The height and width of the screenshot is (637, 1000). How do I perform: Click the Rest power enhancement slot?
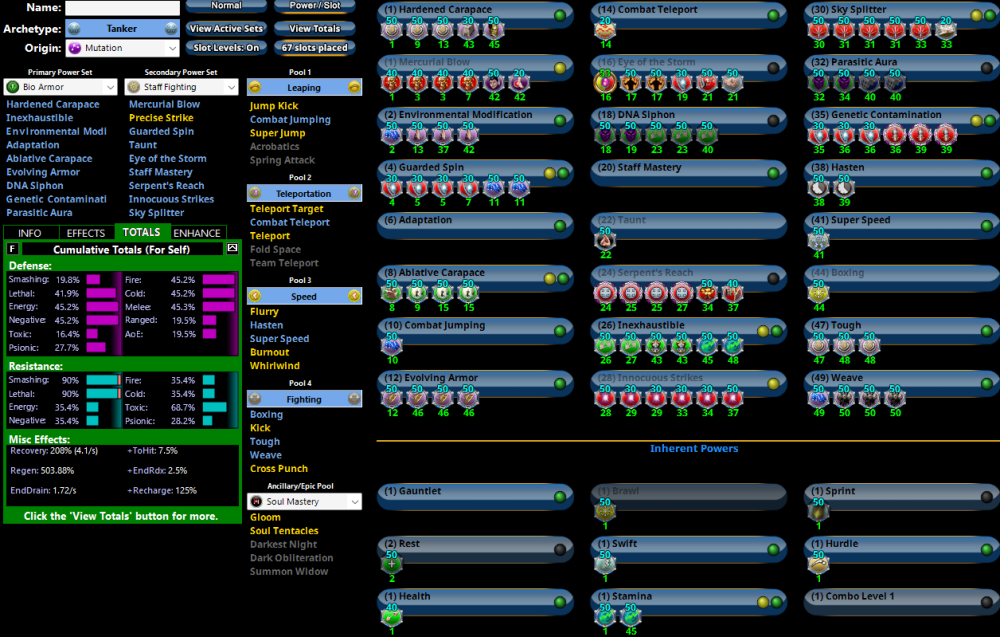point(392,564)
